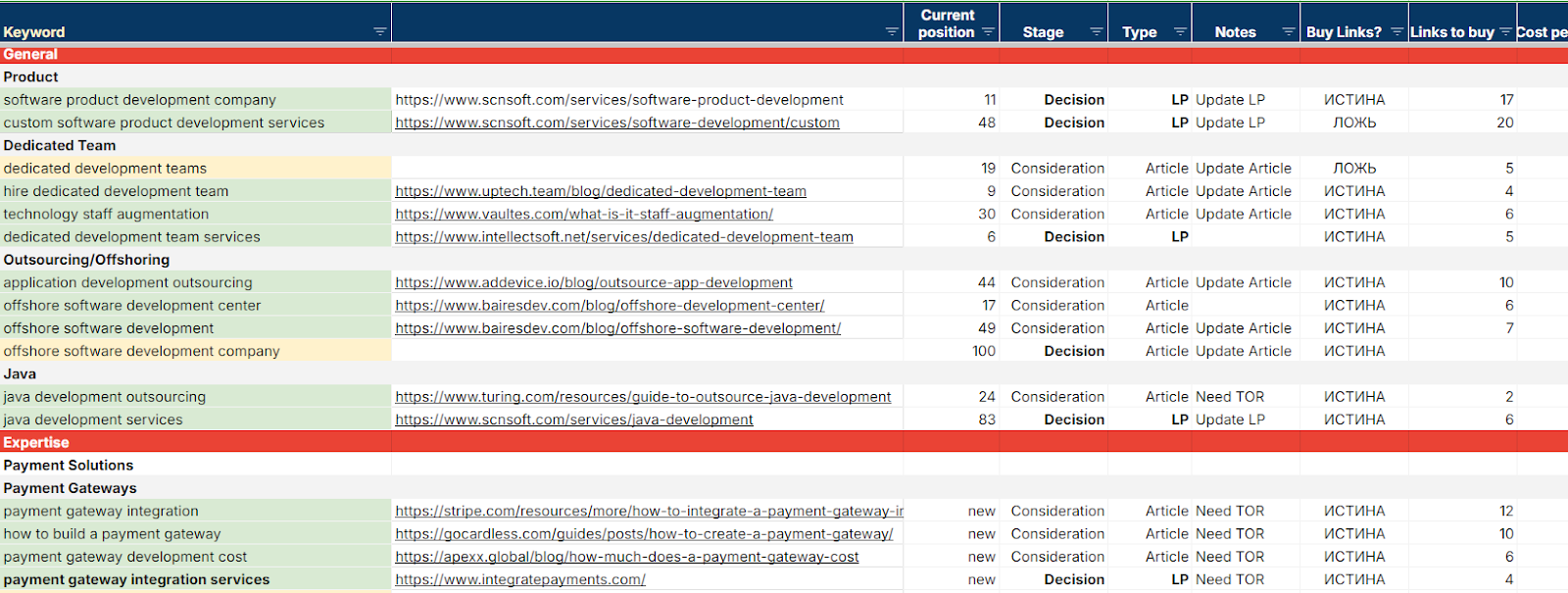Open the uptech dedicated-development-team blog link

[601, 191]
